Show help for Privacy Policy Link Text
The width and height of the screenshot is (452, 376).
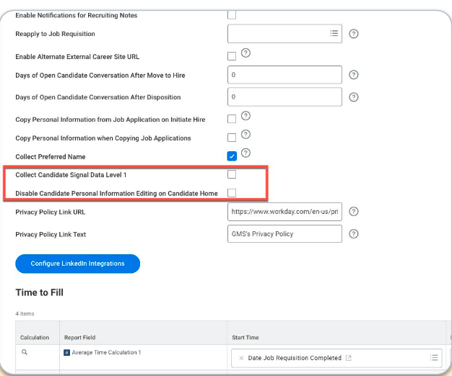pyautogui.click(x=354, y=234)
